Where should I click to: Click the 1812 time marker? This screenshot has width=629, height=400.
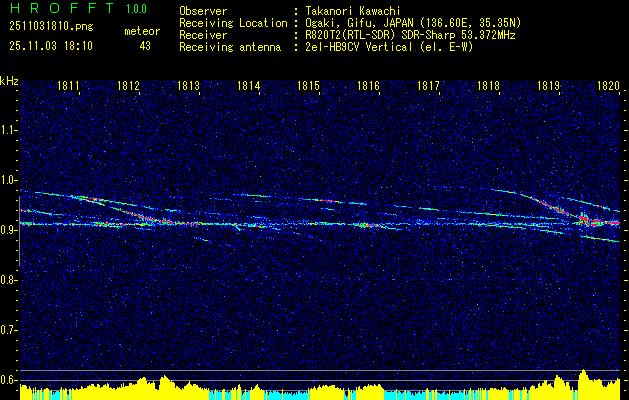coord(128,85)
